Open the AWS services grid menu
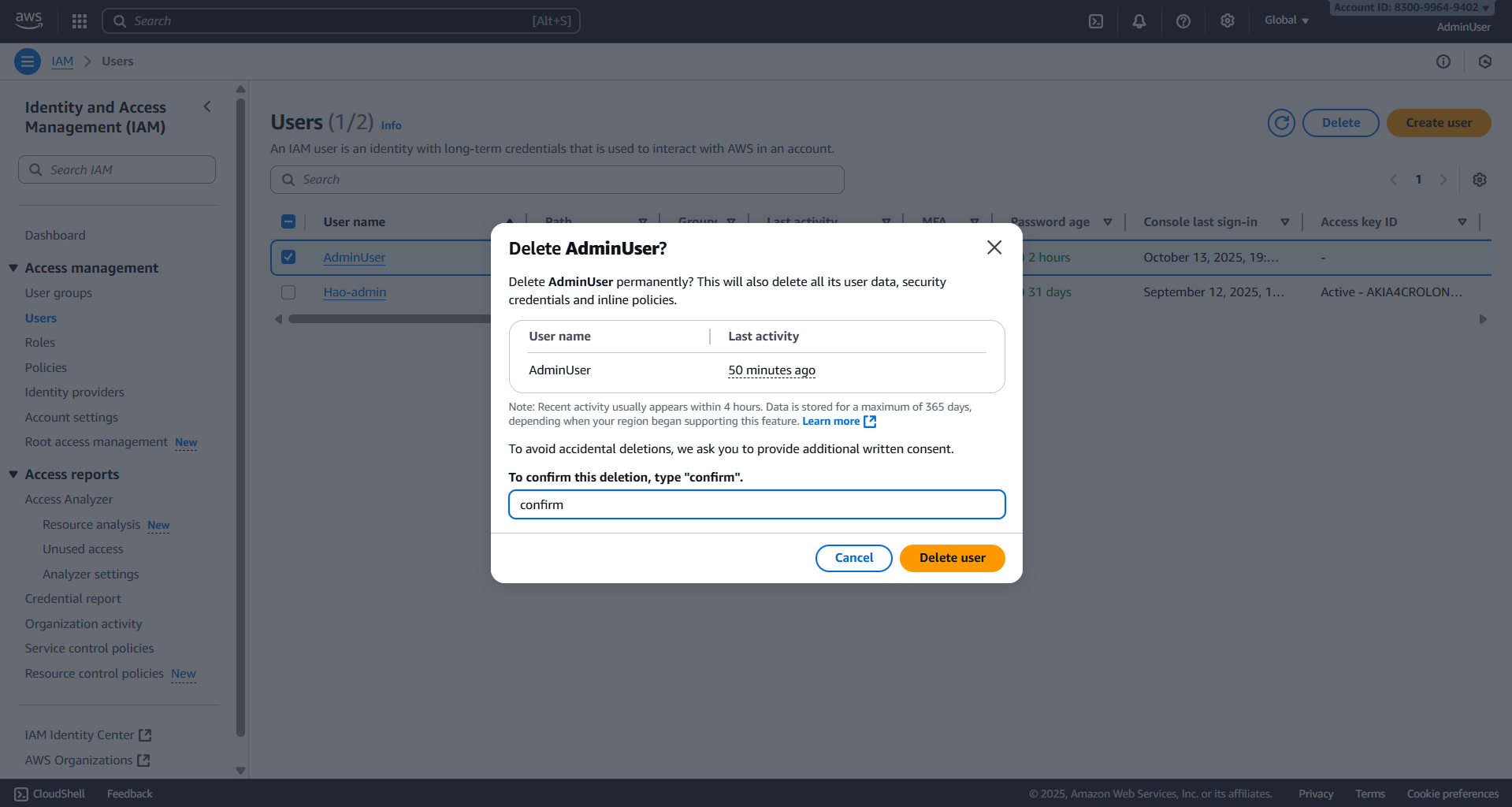Viewport: 1512px width, 807px height. (80, 21)
